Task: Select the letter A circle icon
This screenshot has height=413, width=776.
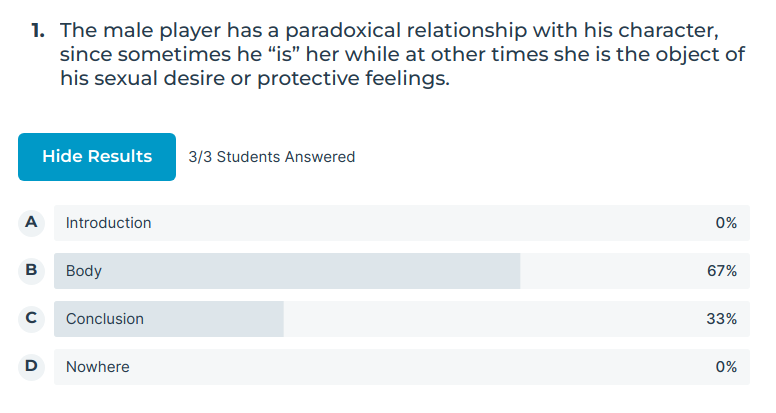Action: click(31, 223)
